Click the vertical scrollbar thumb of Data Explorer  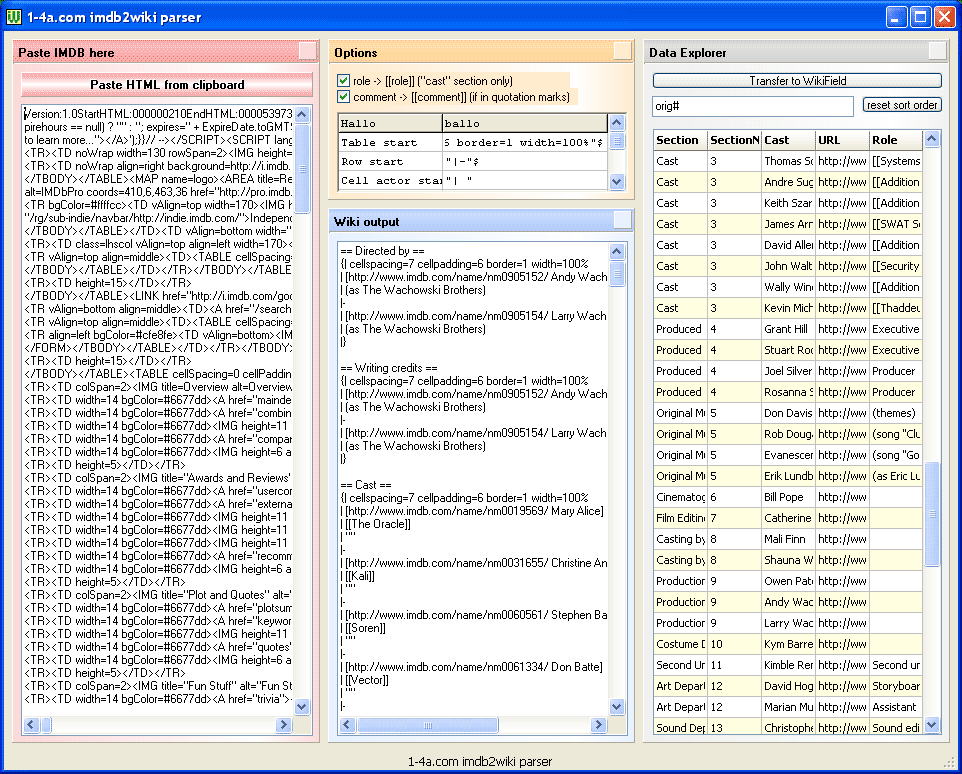[x=932, y=514]
